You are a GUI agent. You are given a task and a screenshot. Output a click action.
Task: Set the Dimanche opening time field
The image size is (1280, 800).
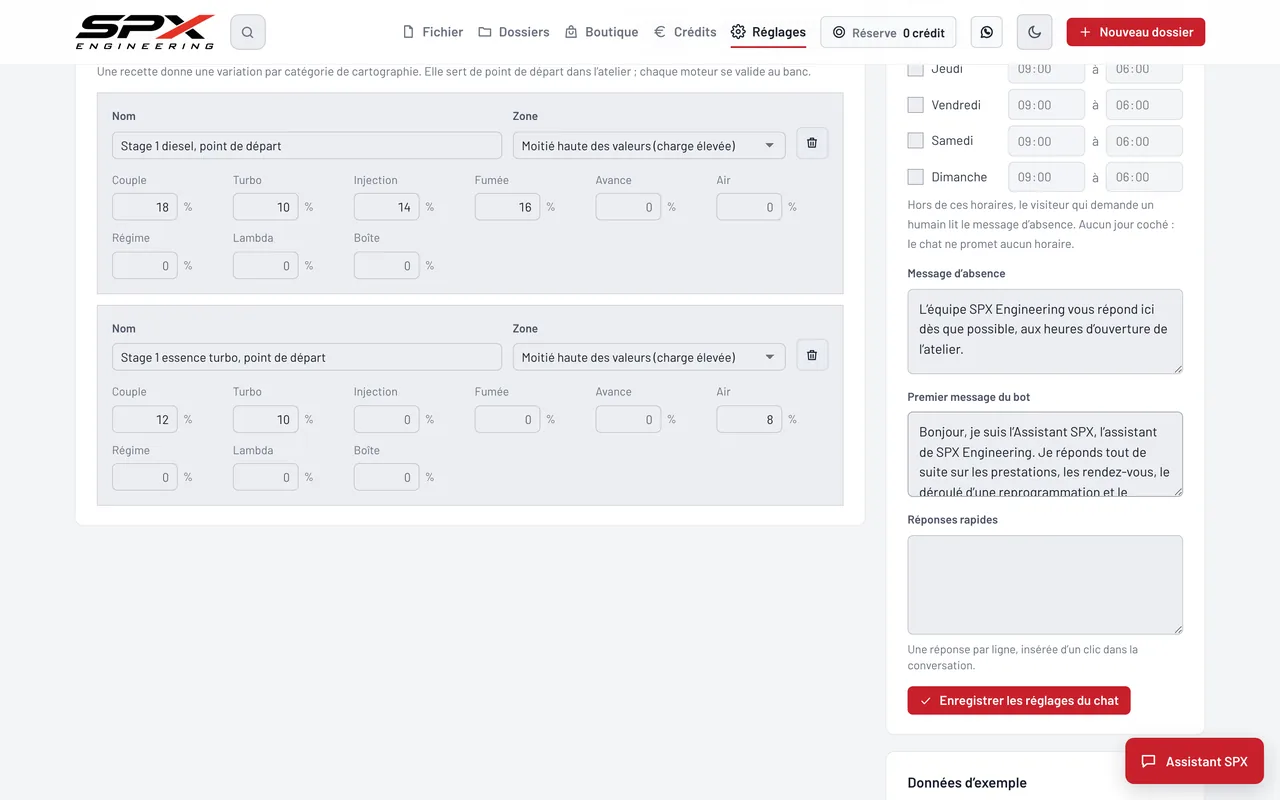pyautogui.click(x=1046, y=177)
